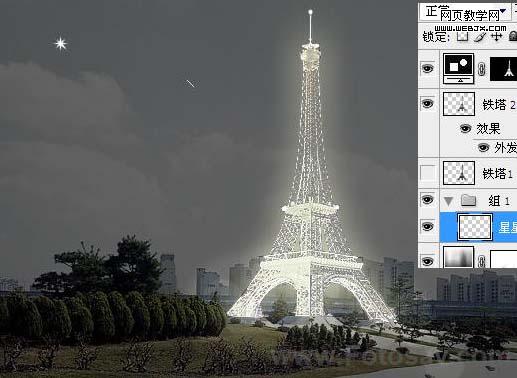The height and width of the screenshot is (378, 517).
Task: Enable lock all padlock icon
Action: [x=513, y=36]
